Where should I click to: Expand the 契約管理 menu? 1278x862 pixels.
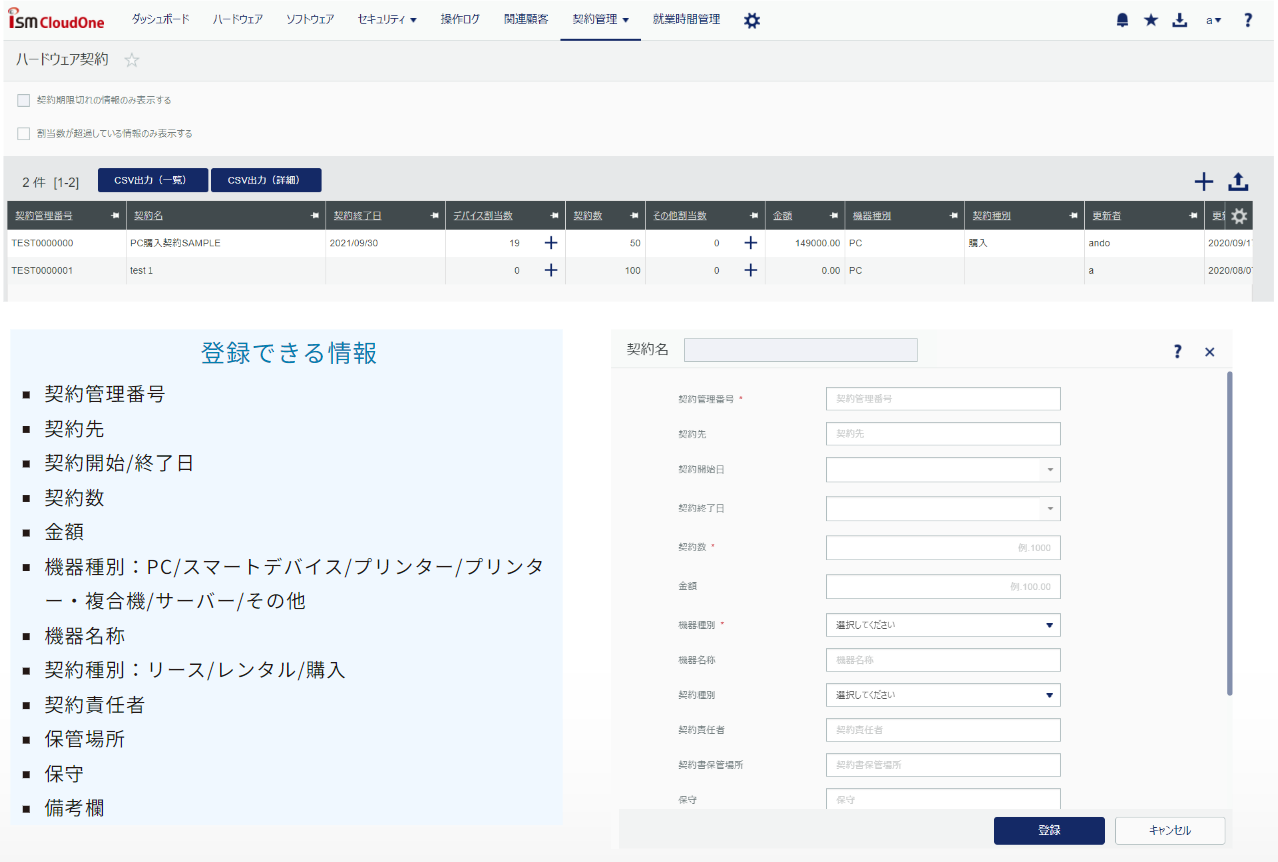pos(601,20)
